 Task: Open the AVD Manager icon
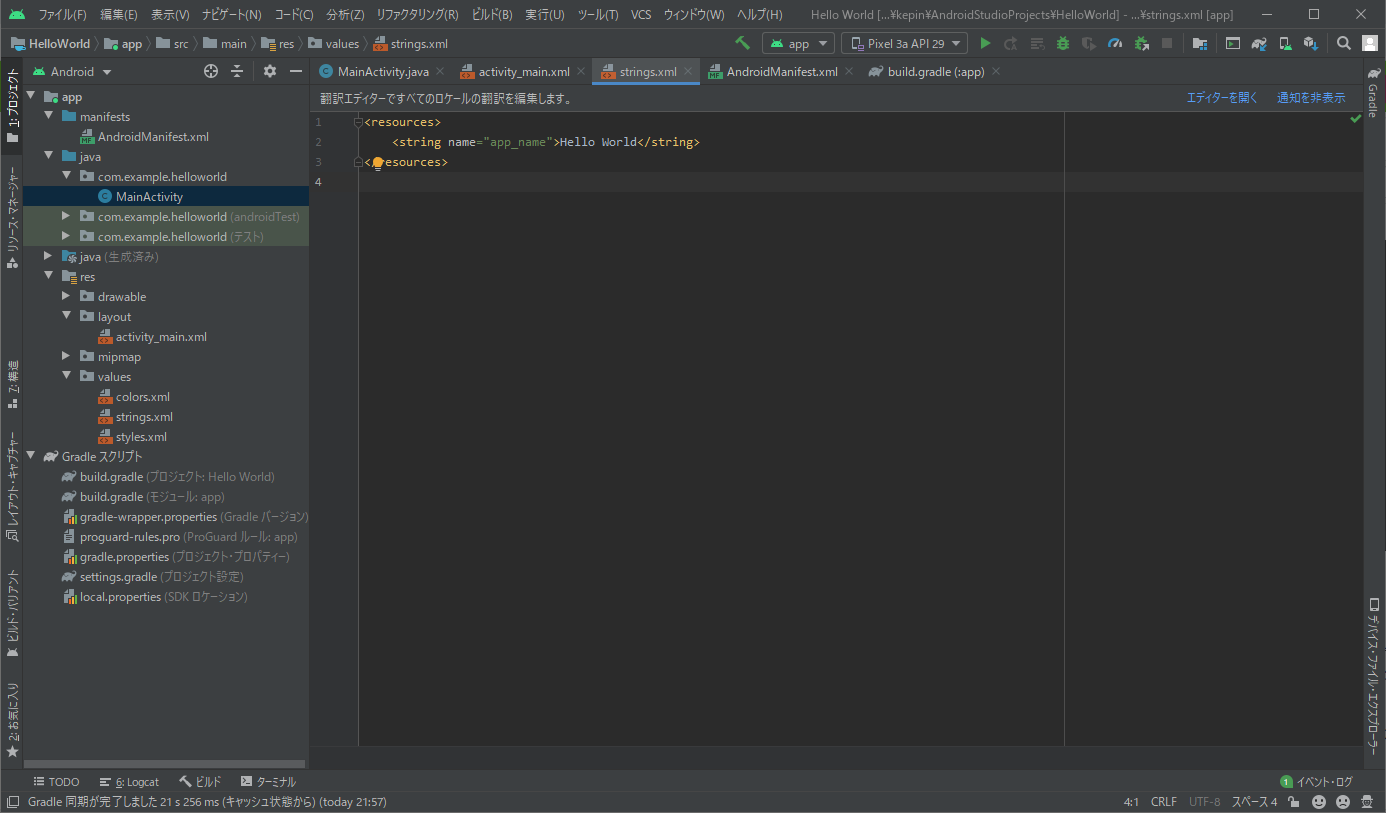coord(1285,43)
